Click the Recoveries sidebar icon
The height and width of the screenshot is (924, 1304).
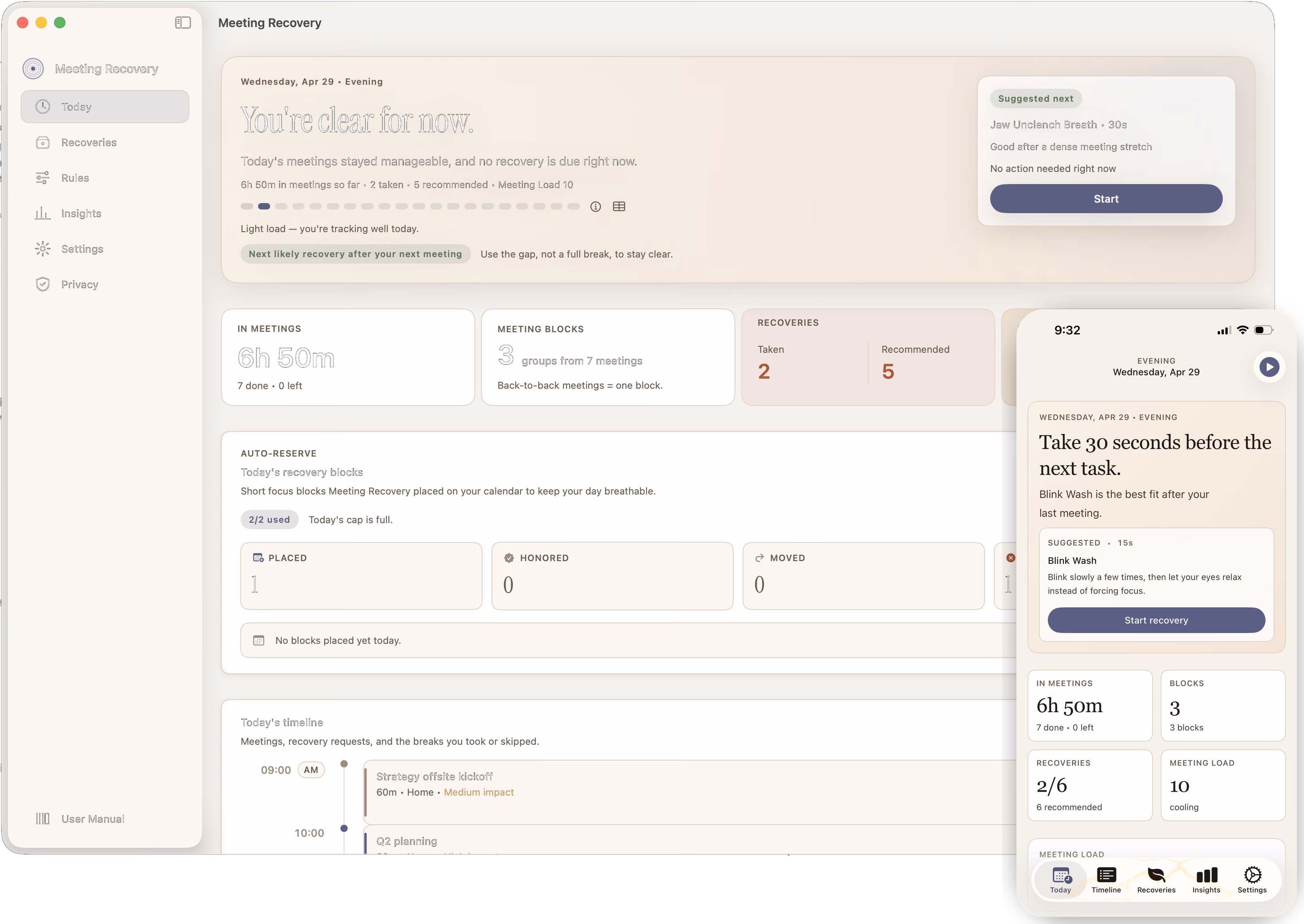pos(43,142)
